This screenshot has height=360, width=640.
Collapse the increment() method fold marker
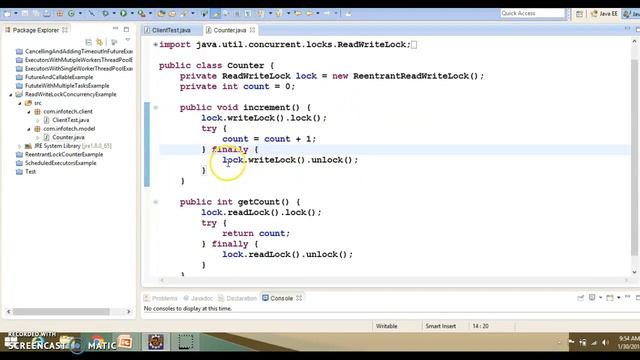click(156, 108)
